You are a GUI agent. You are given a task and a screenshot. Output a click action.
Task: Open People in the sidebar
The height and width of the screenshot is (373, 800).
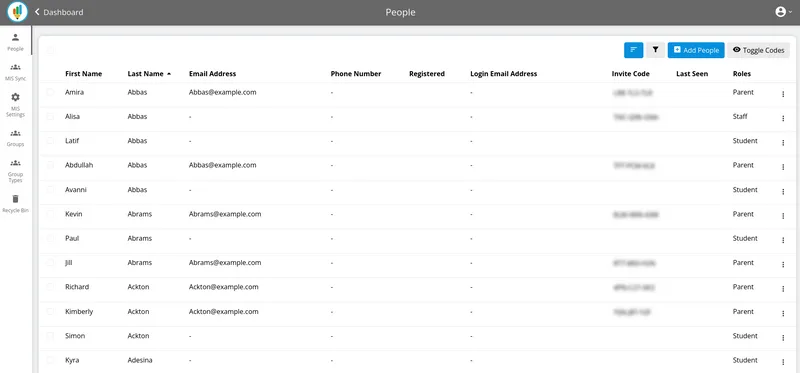15,42
